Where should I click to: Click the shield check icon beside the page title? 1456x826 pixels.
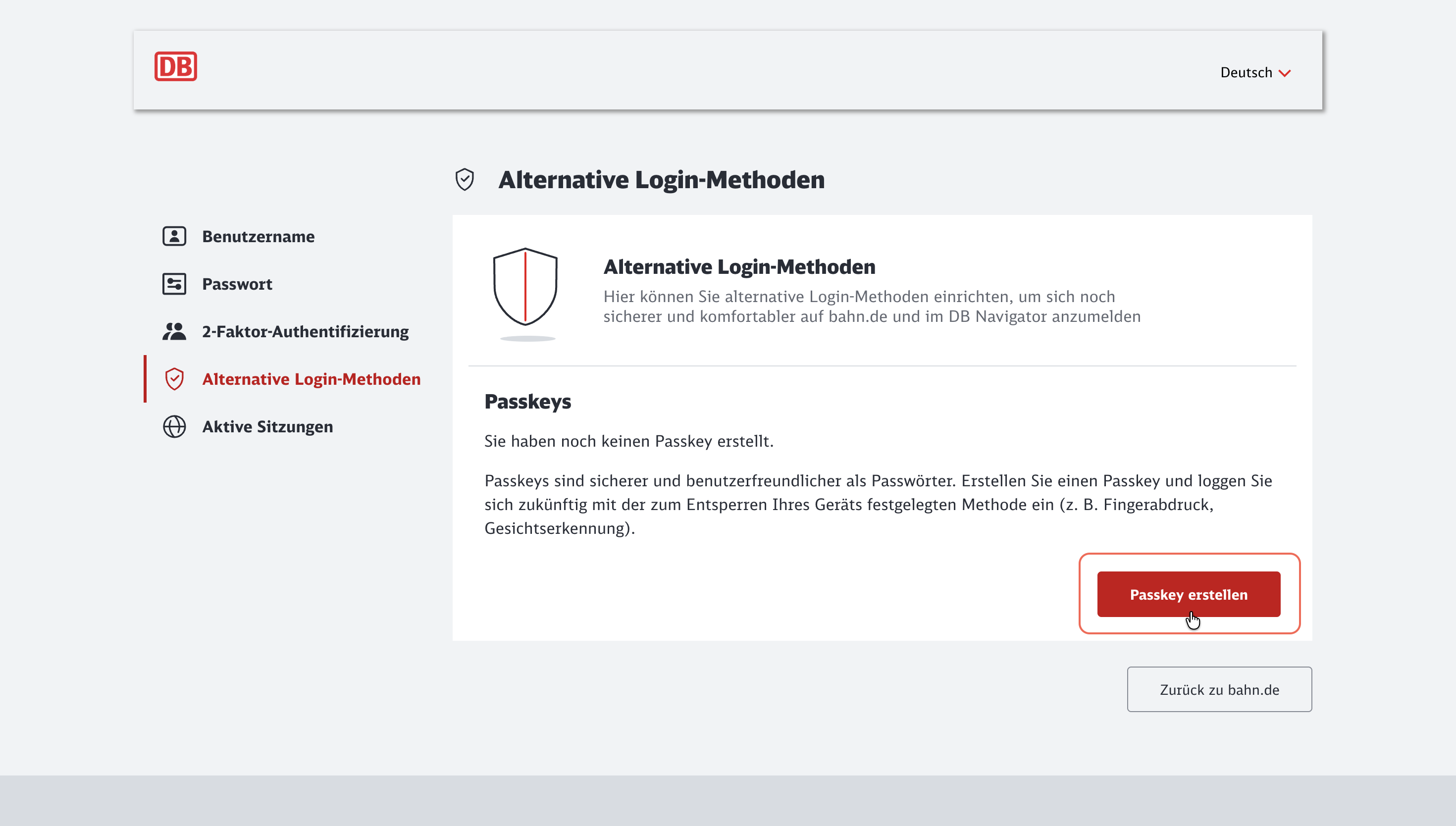point(465,179)
